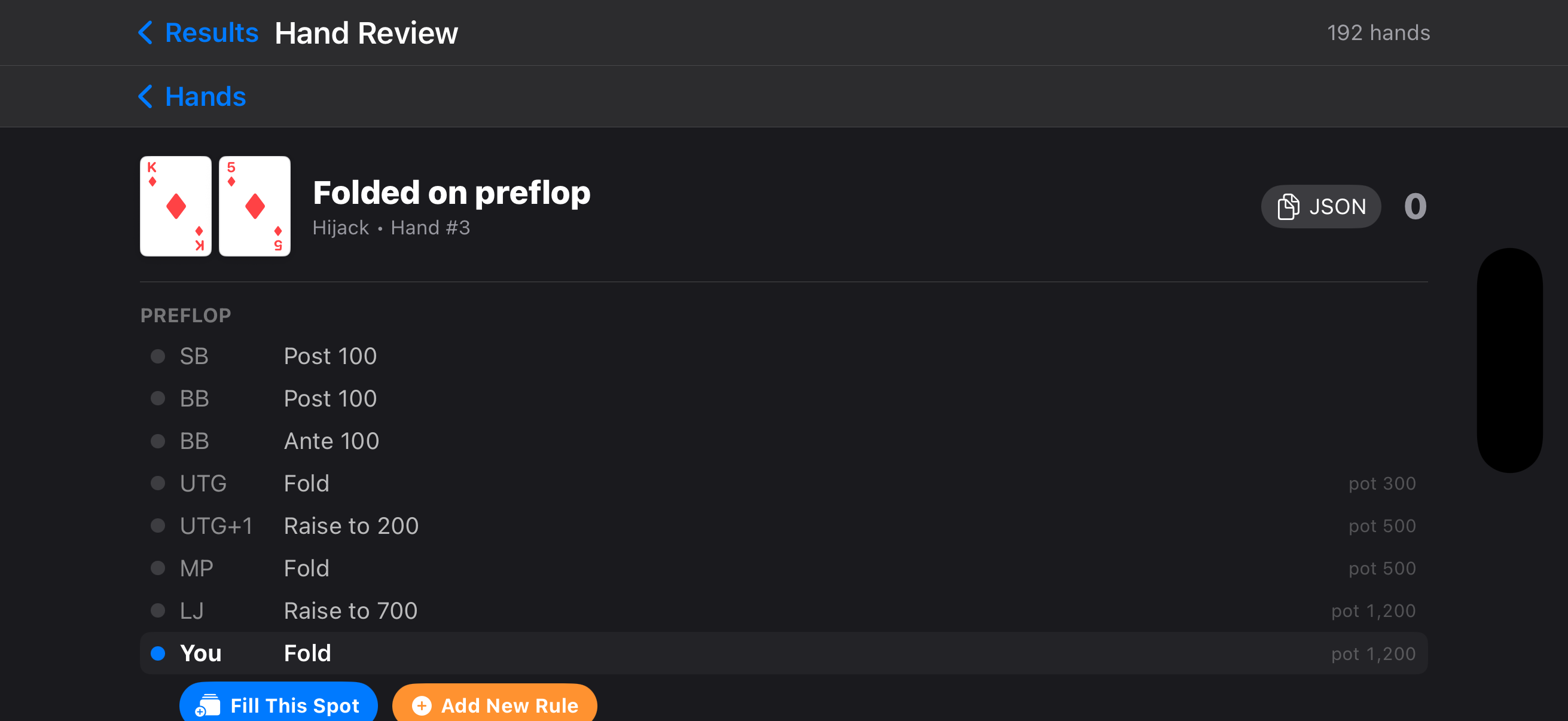Viewport: 1568px width, 721px height.
Task: Go back to Results page
Action: click(211, 33)
